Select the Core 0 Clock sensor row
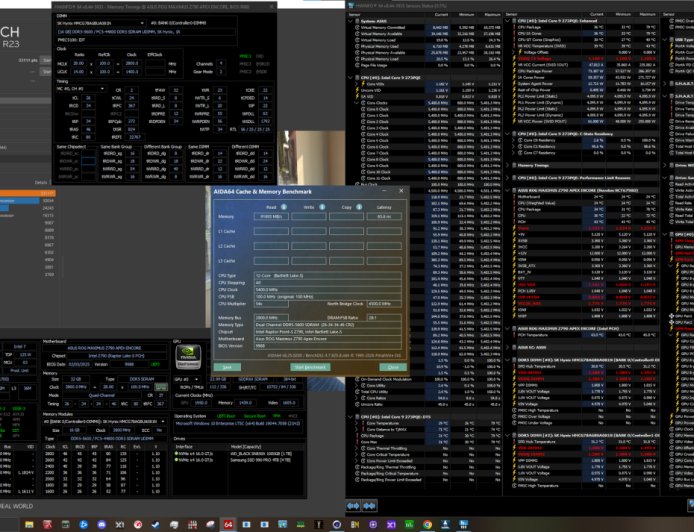 pos(430,109)
